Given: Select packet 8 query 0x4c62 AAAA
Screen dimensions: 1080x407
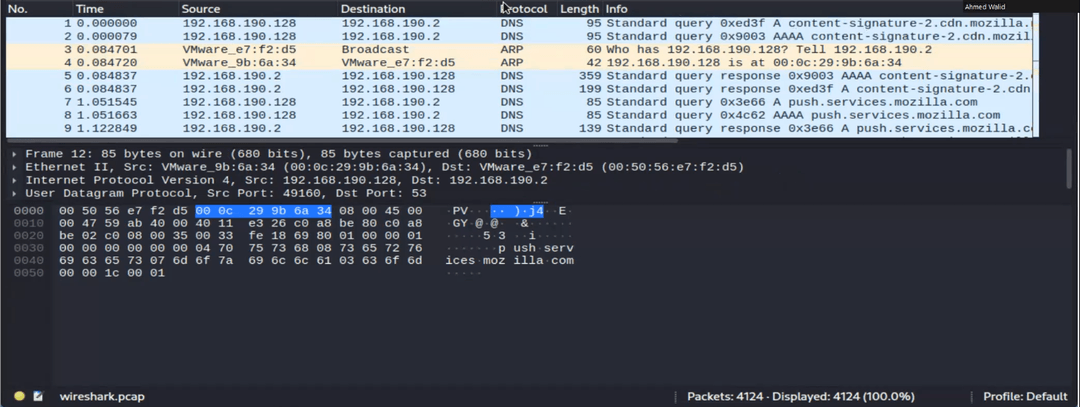Looking at the screenshot, I should tap(520, 115).
